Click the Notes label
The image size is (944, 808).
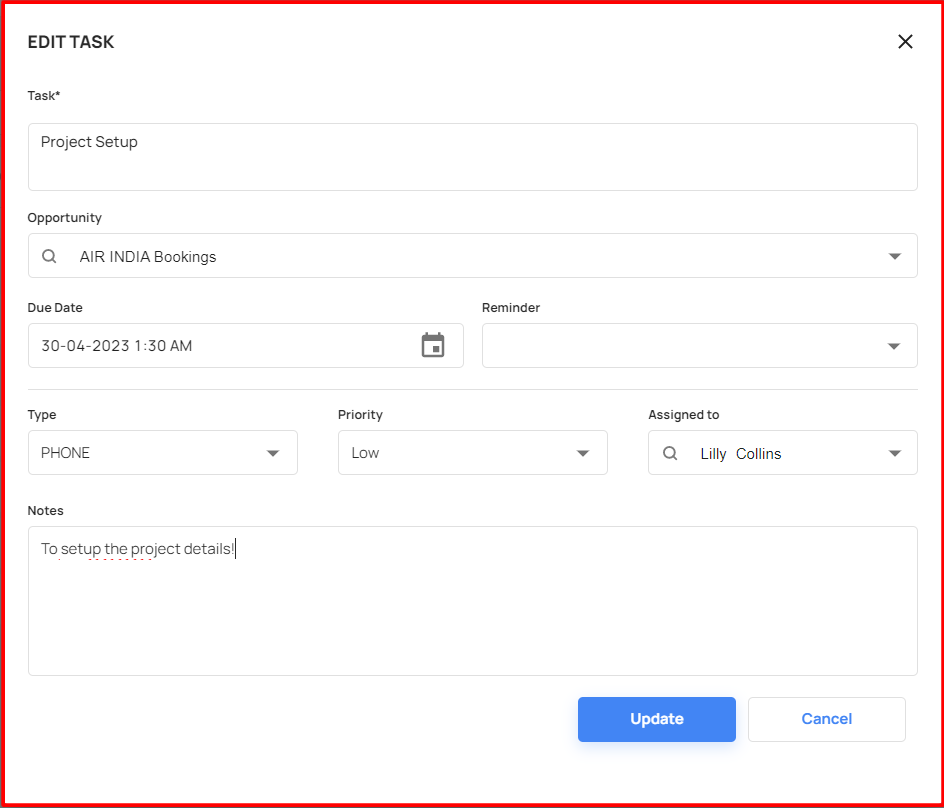coord(46,510)
